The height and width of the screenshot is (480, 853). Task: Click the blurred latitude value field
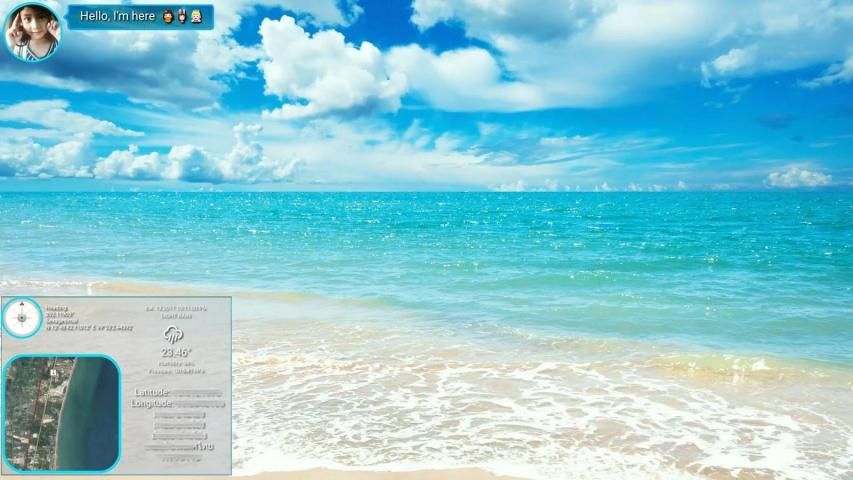tap(198, 393)
